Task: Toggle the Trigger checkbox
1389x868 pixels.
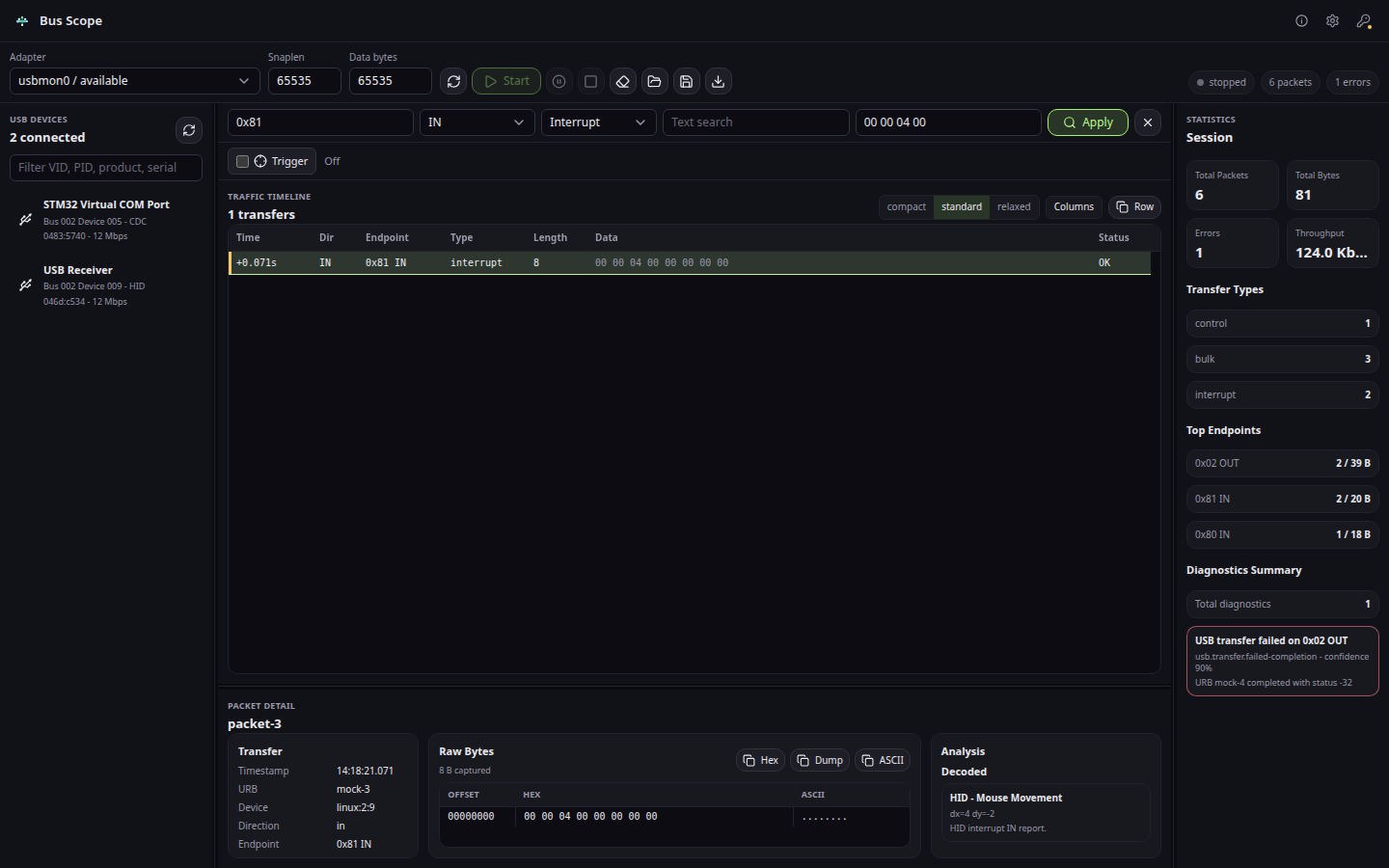Action: tap(243, 161)
